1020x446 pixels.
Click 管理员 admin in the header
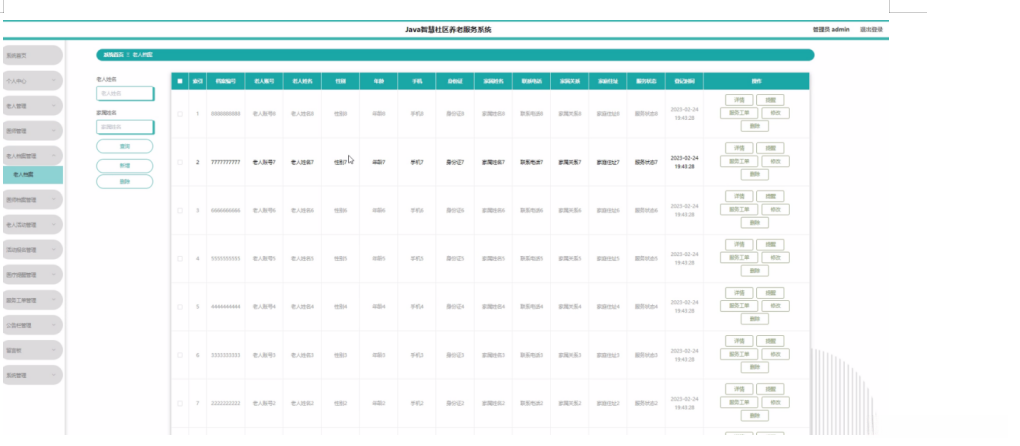pos(831,29)
